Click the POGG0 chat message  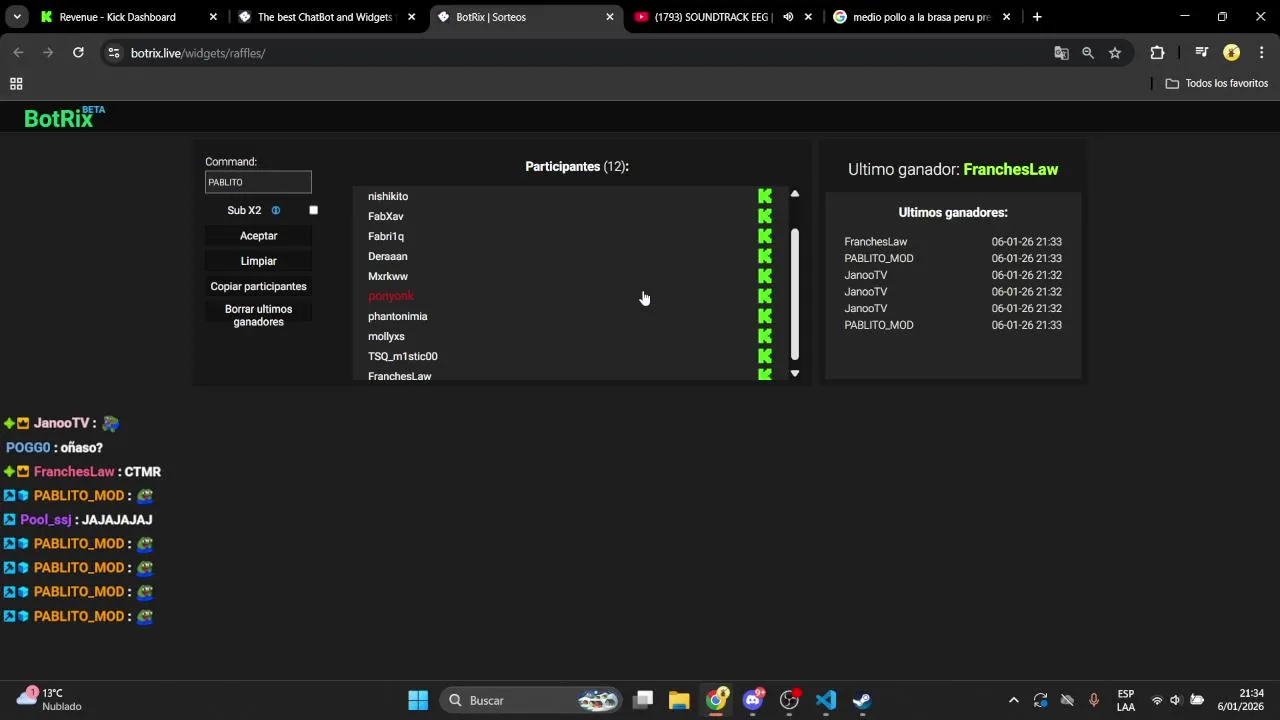point(54,448)
